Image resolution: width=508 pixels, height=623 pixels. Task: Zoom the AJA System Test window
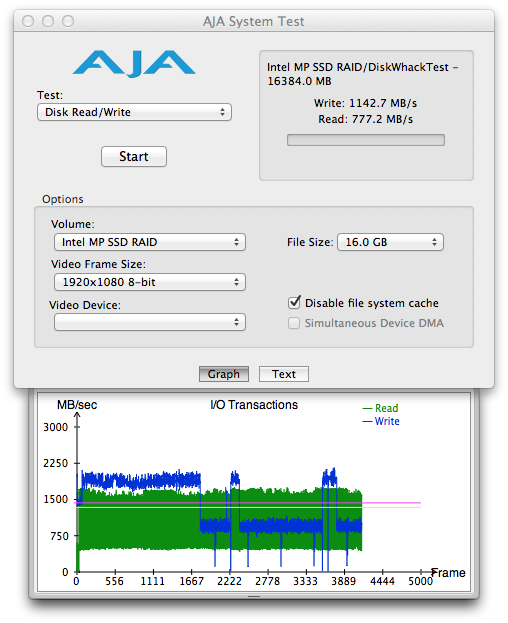(68, 21)
